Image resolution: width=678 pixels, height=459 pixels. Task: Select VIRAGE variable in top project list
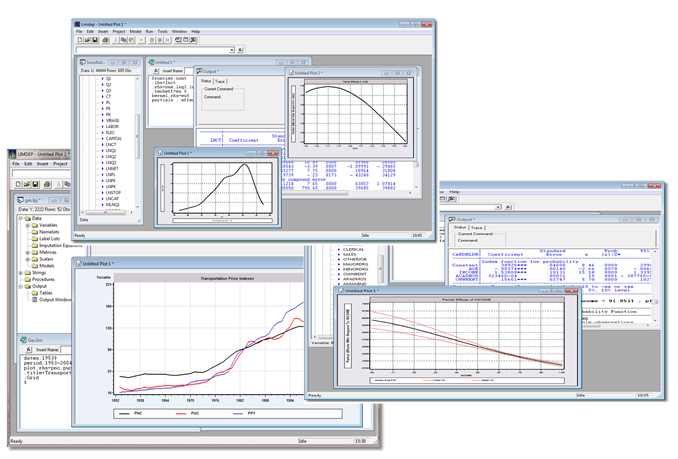pos(112,121)
